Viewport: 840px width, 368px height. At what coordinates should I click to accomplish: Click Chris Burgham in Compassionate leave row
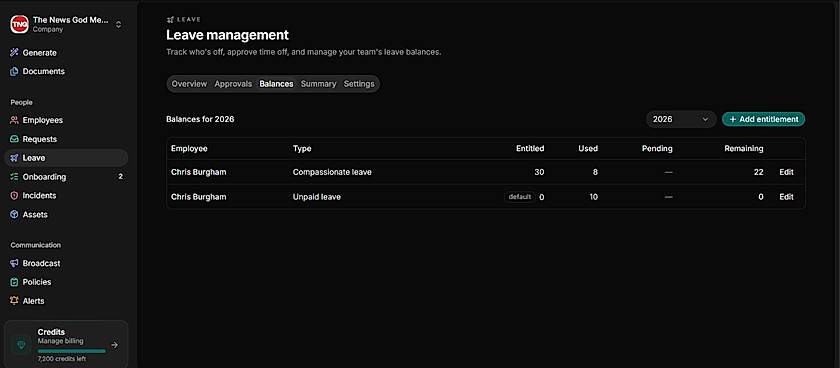[198, 172]
